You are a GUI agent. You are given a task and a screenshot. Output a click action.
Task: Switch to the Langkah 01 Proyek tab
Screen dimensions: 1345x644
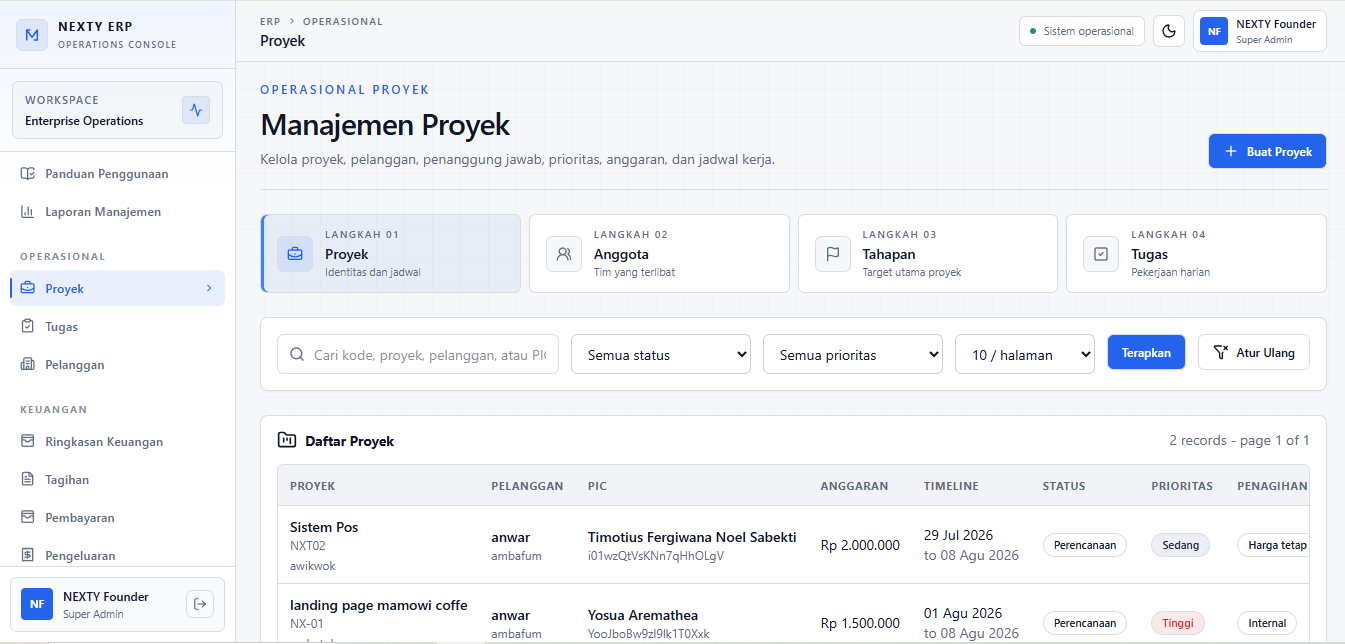click(x=391, y=254)
